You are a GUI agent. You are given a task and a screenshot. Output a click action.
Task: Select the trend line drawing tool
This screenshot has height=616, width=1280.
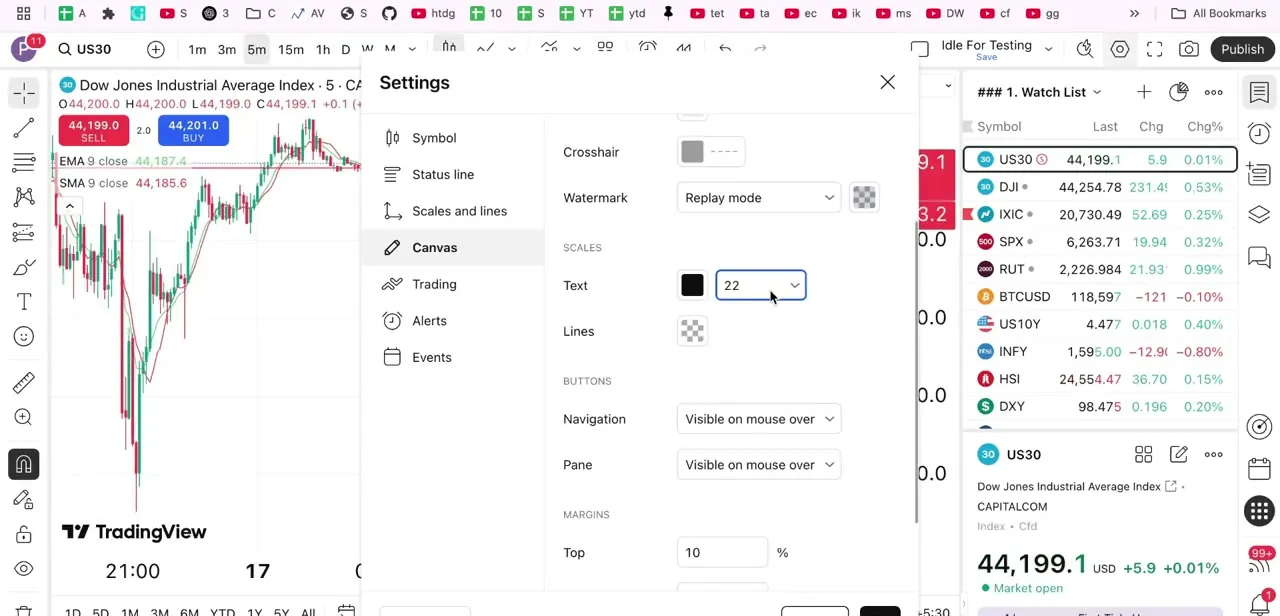click(24, 128)
